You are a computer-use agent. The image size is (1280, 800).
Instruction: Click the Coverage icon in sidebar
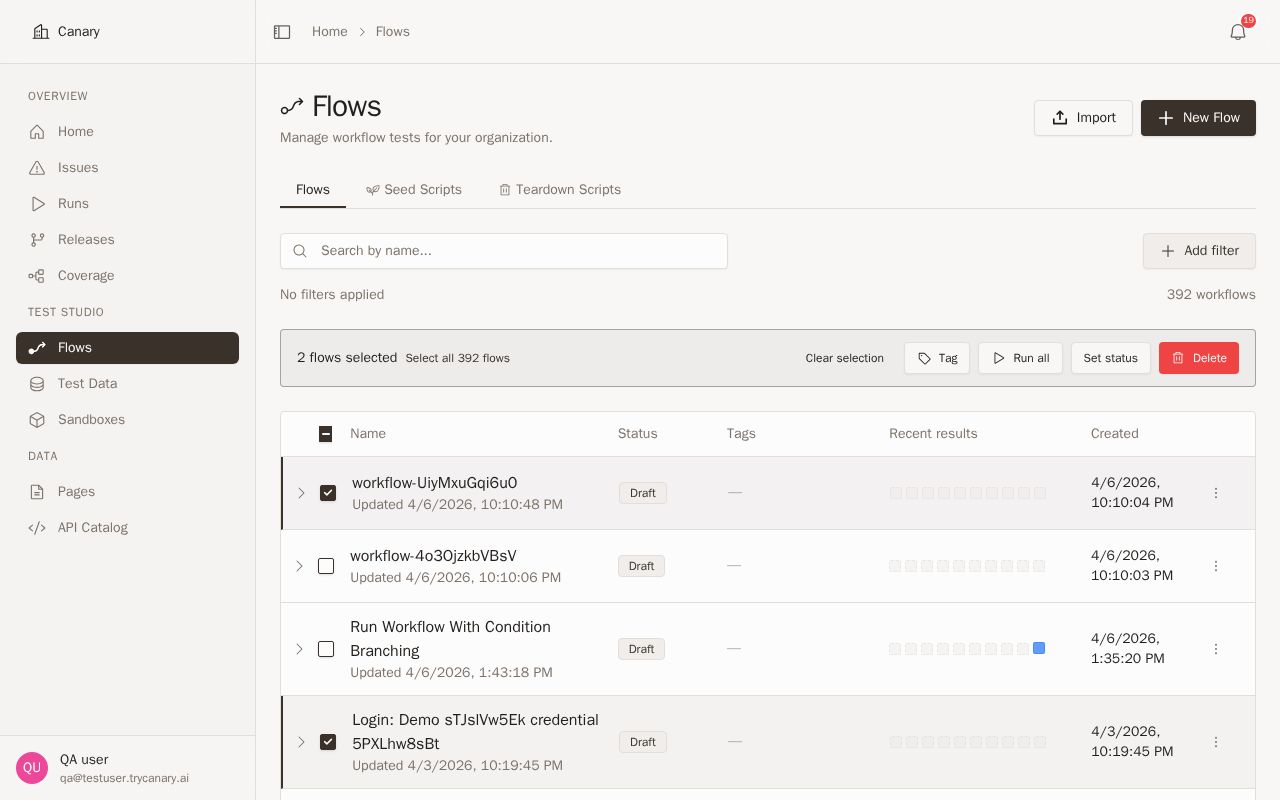pyautogui.click(x=37, y=276)
